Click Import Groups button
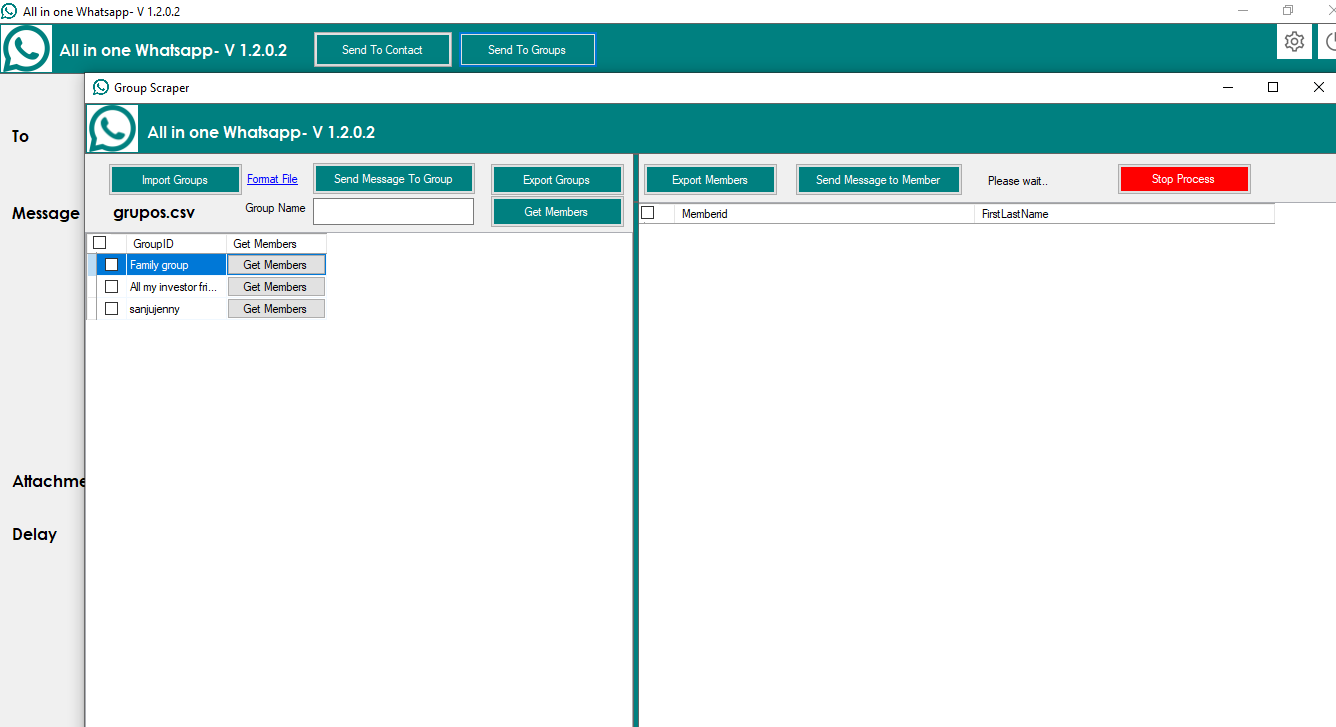This screenshot has height=727, width=1336. (175, 180)
